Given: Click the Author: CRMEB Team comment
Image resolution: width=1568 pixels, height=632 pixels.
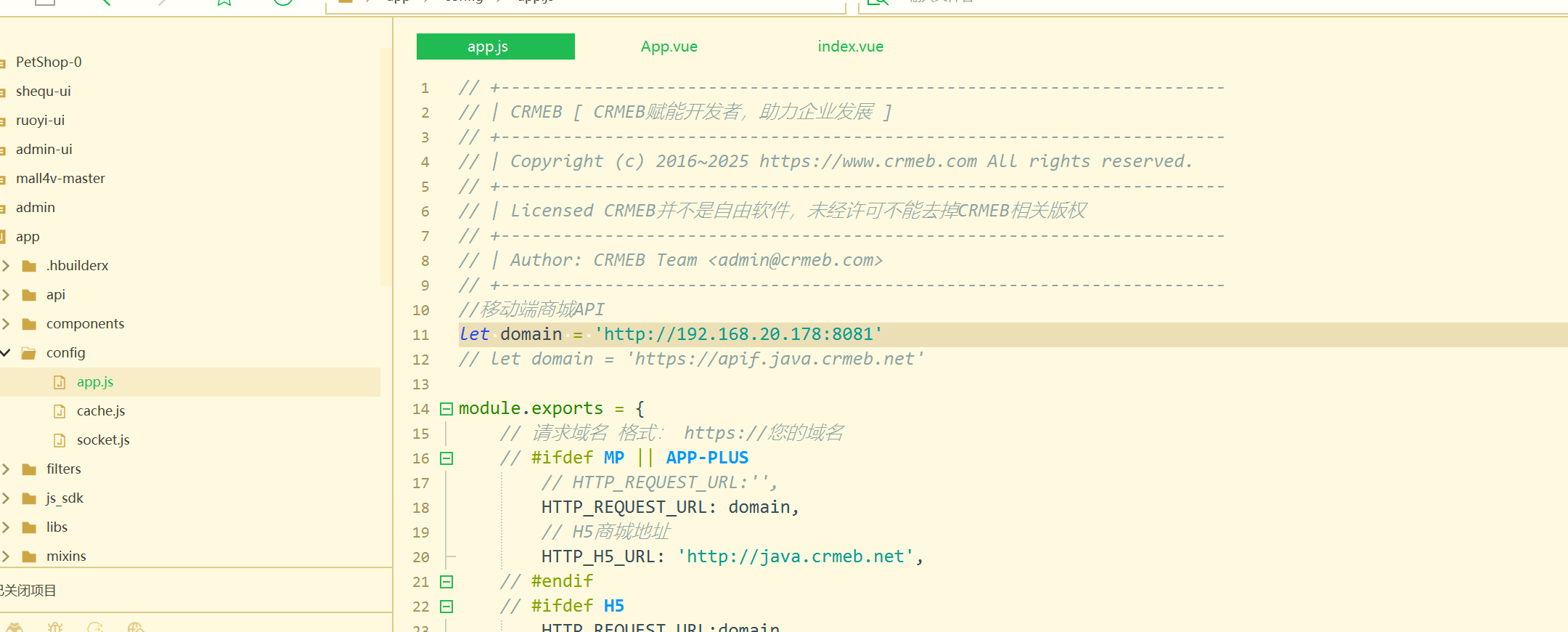Looking at the screenshot, I should [x=671, y=261].
